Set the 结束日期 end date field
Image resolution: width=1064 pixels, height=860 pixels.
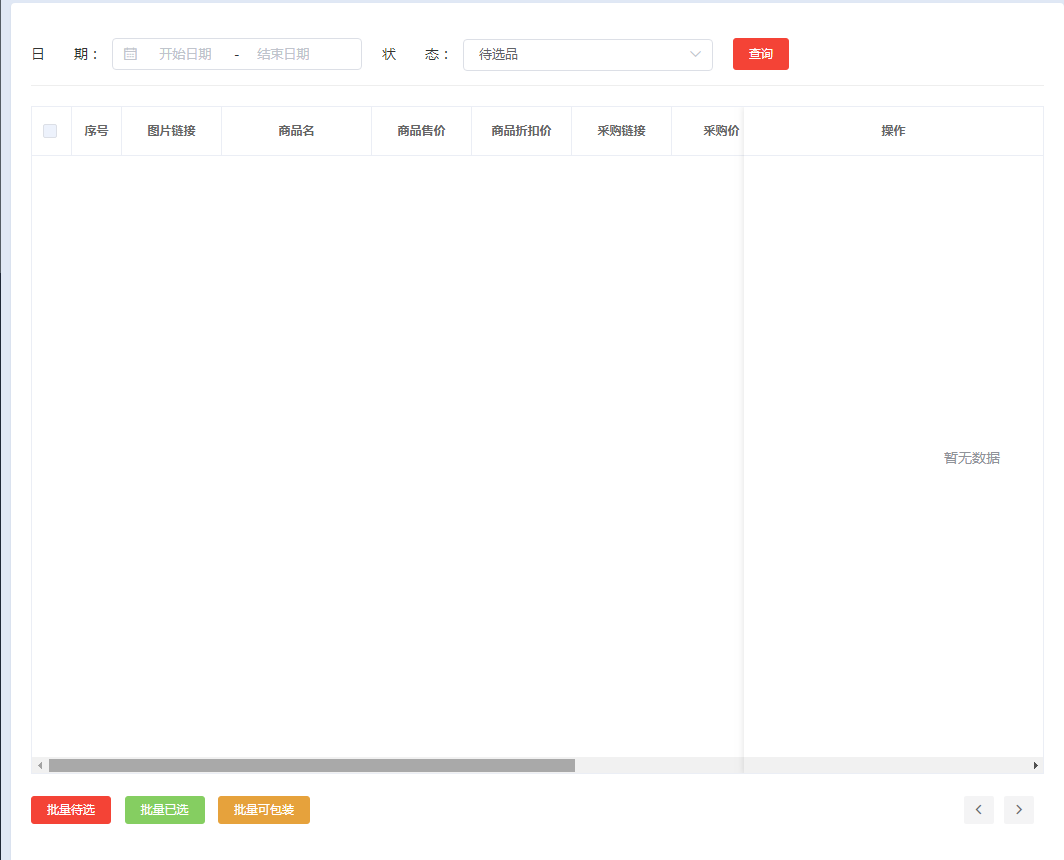pos(283,54)
